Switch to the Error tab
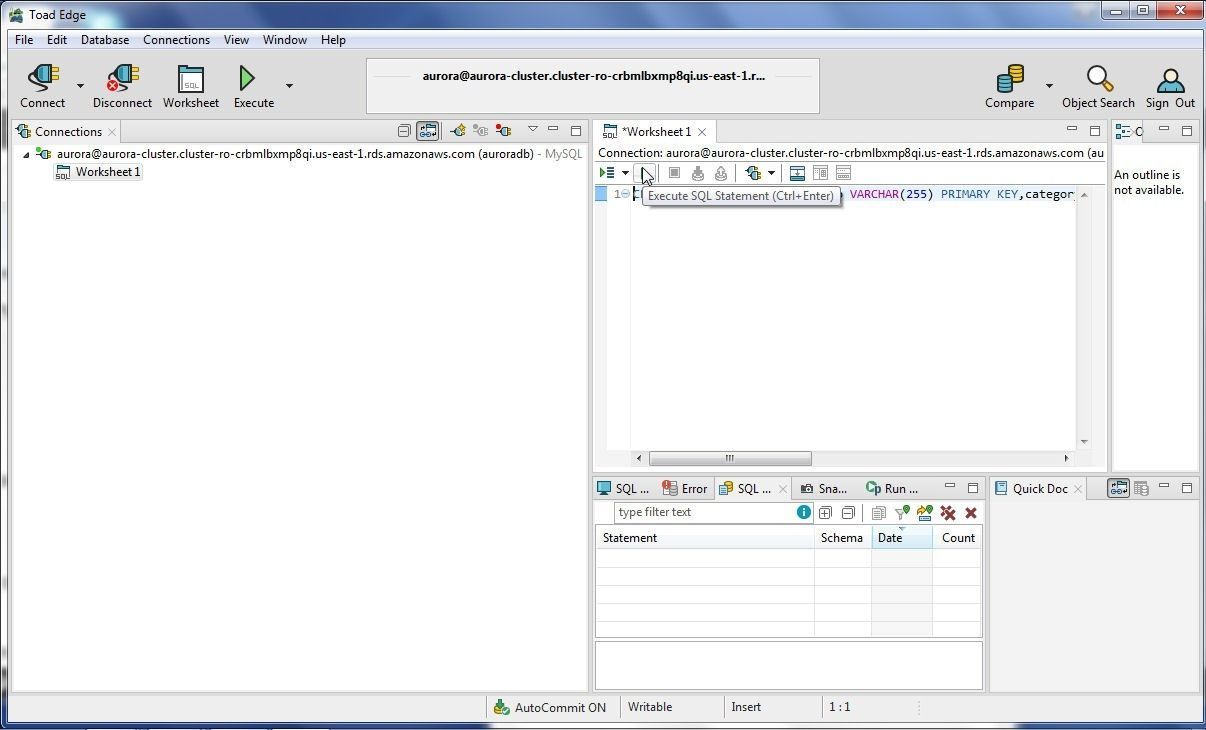1206x730 pixels. point(685,489)
